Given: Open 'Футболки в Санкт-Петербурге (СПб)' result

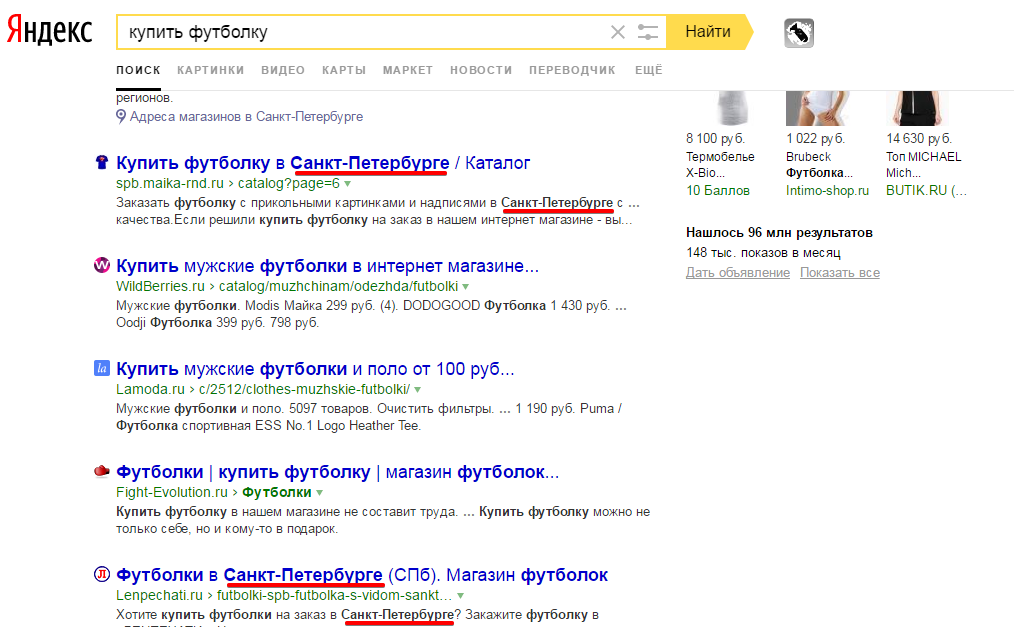Looking at the screenshot, I should (x=362, y=575).
